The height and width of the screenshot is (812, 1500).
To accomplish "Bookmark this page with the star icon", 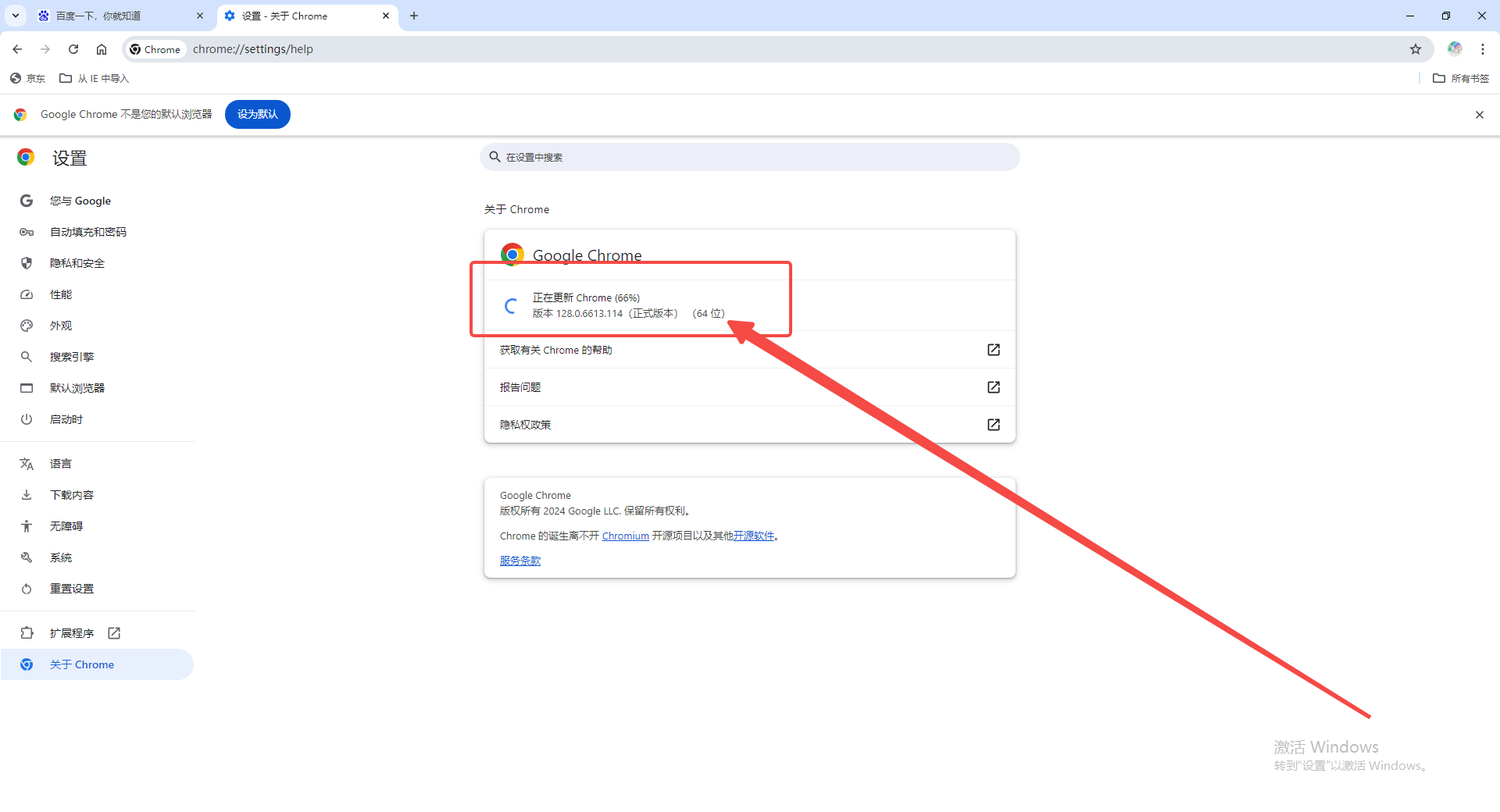I will coord(1416,49).
